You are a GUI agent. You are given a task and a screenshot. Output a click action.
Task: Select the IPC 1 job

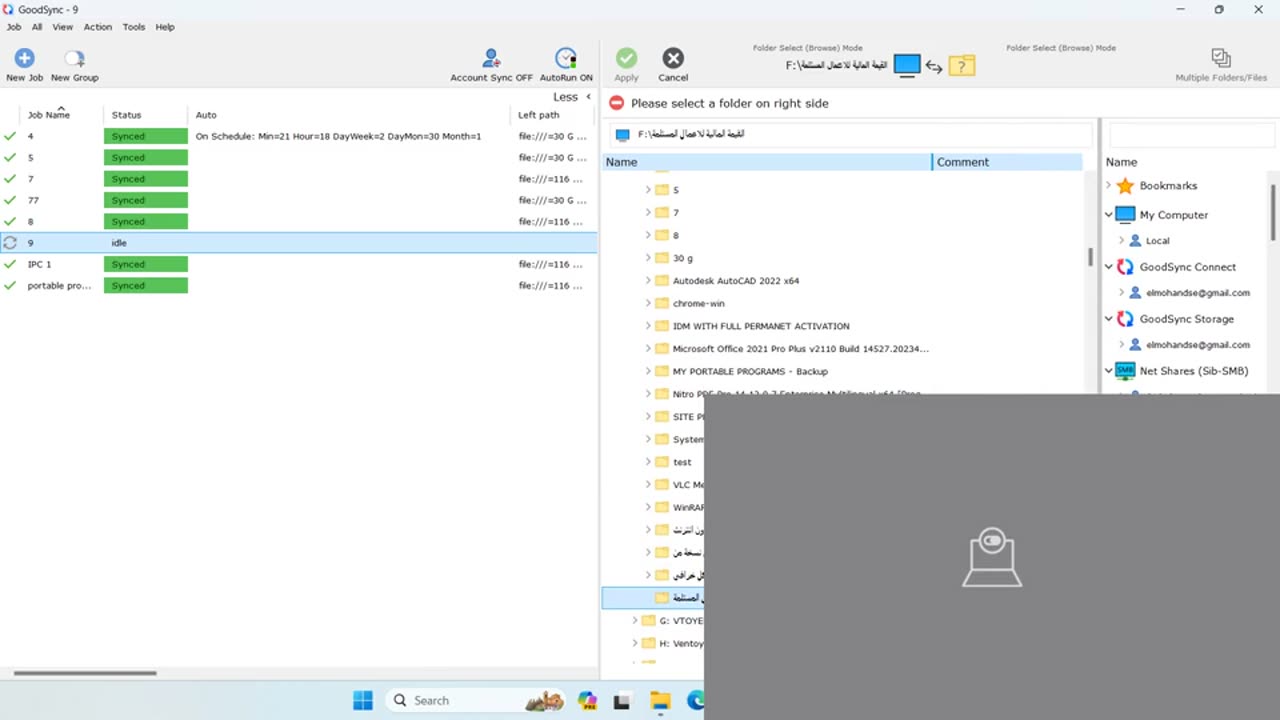(299, 264)
